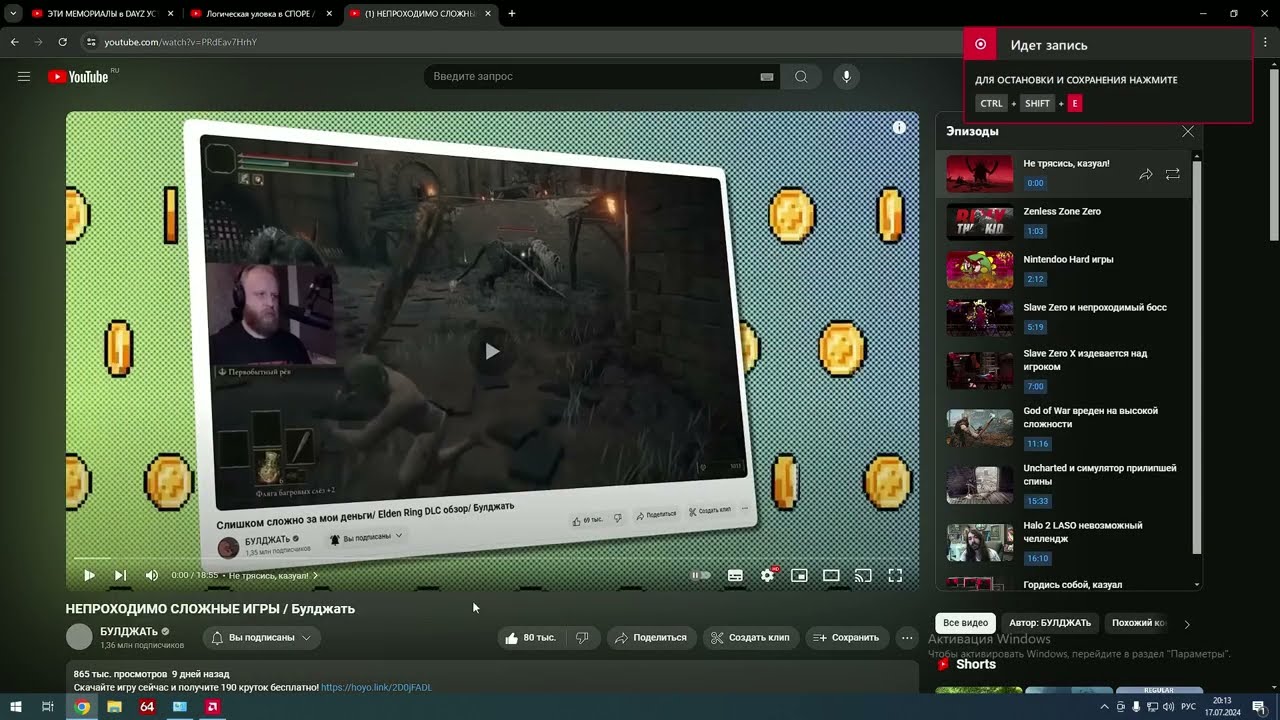This screenshot has height=720, width=1280.
Task: Share the 'Не трясись, казуал!' chapter
Action: 1146,174
